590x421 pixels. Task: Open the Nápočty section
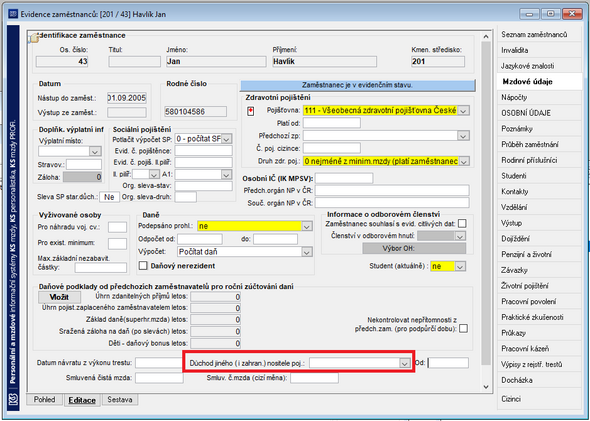539,97
